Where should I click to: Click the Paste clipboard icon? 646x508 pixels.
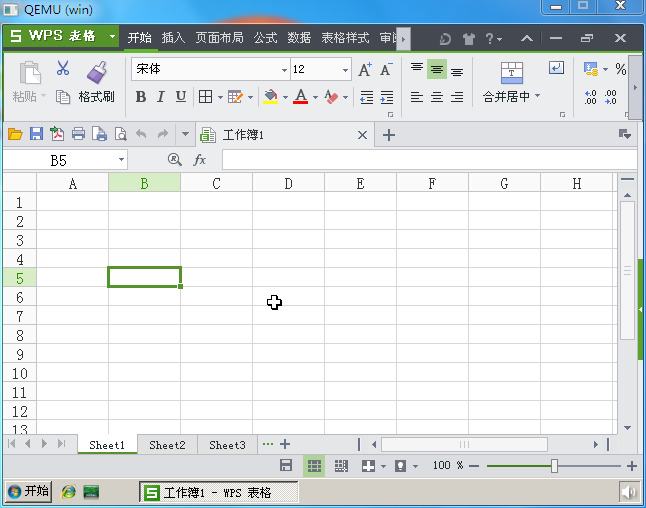30,73
